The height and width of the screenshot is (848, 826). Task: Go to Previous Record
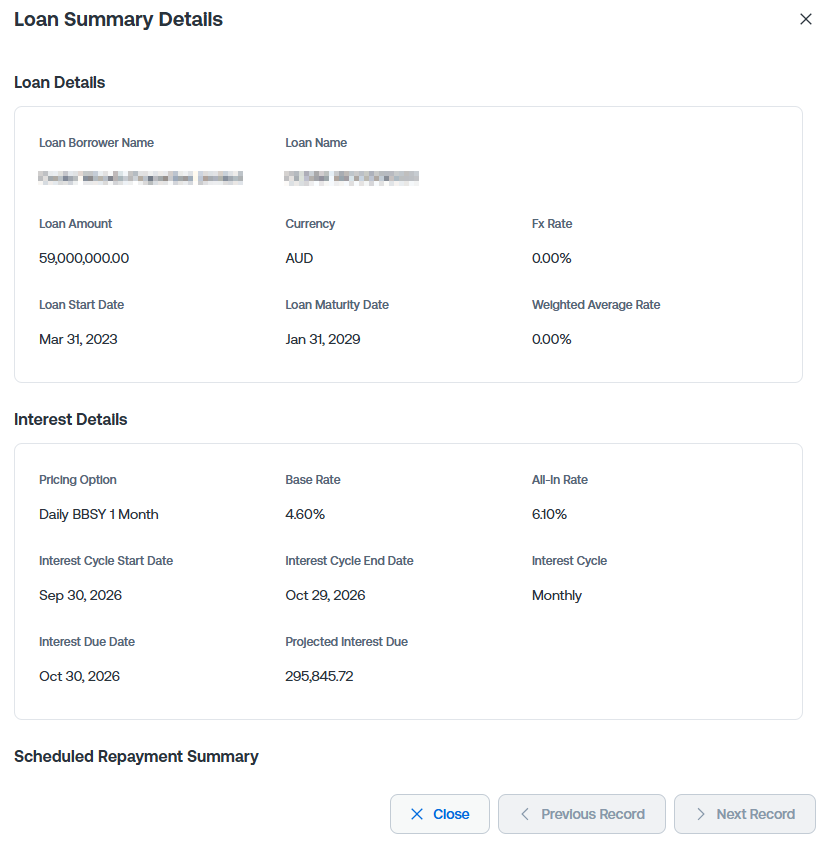pos(581,814)
